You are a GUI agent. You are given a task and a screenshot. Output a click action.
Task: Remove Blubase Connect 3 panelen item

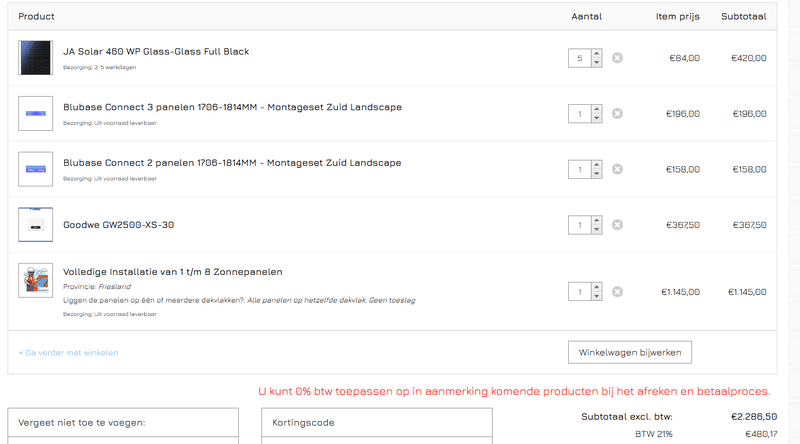617,114
